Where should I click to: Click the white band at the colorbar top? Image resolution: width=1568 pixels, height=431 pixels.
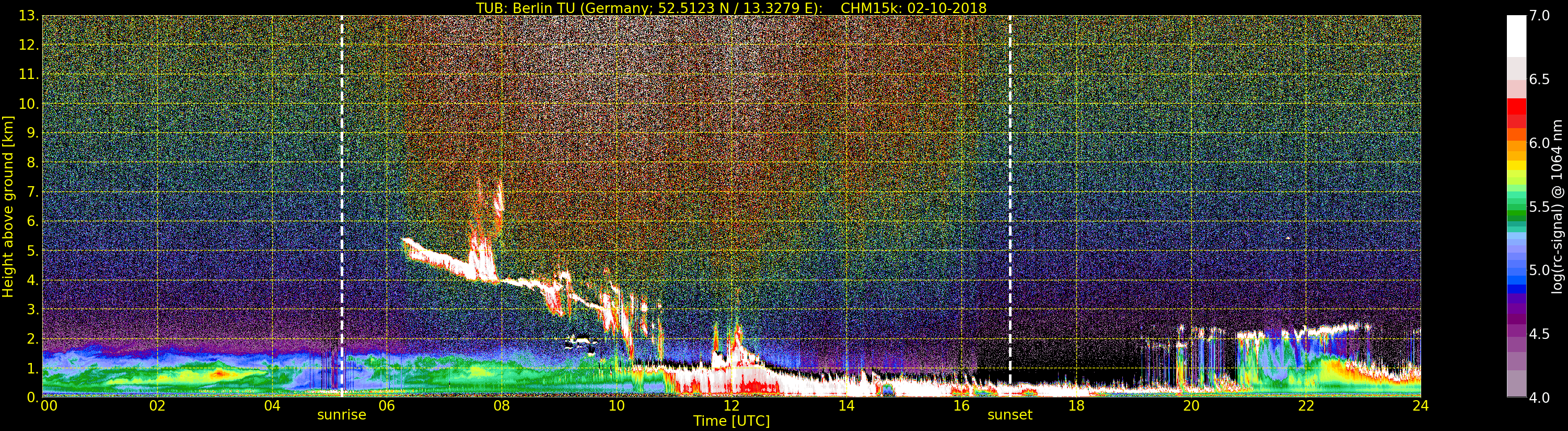pos(1516,36)
